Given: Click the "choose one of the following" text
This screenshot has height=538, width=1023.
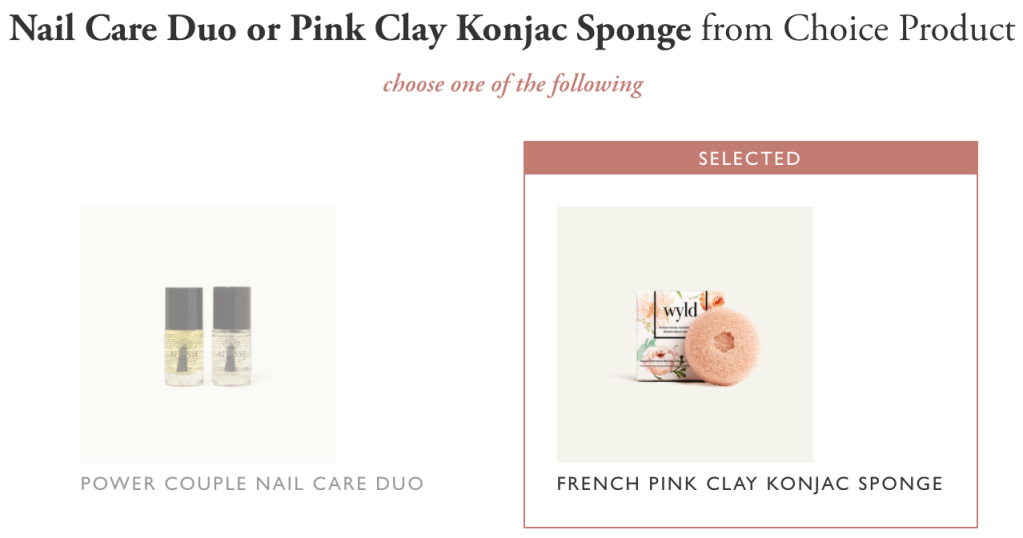Looking at the screenshot, I should (512, 83).
